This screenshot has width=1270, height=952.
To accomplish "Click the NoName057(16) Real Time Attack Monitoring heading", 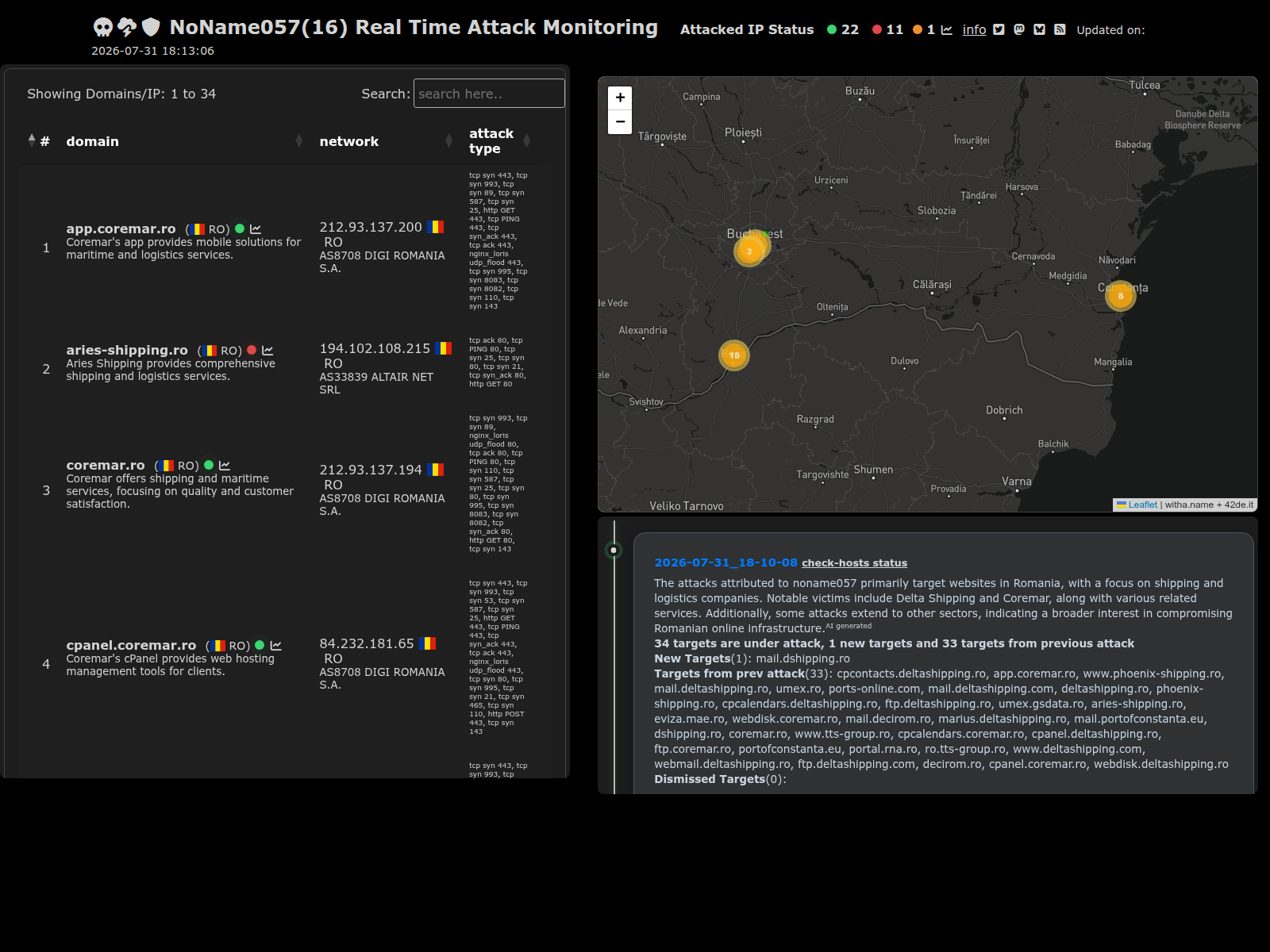I will coord(414,27).
